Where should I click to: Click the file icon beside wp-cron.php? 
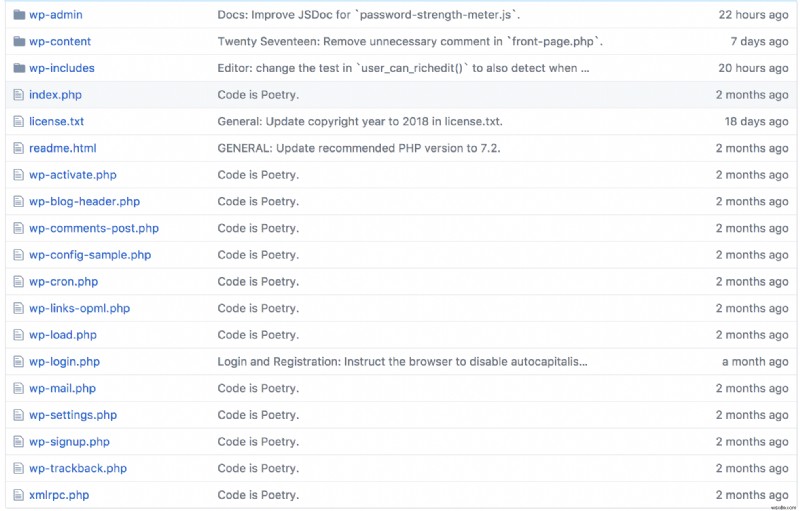click(18, 282)
